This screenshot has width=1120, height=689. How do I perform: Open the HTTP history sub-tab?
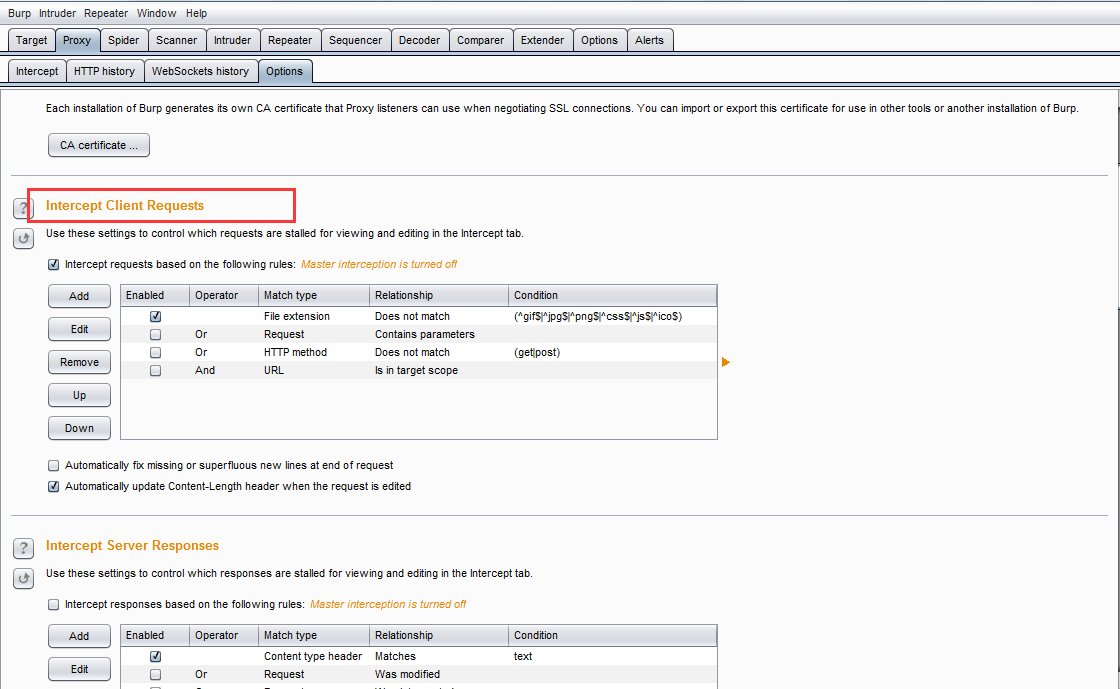[104, 71]
